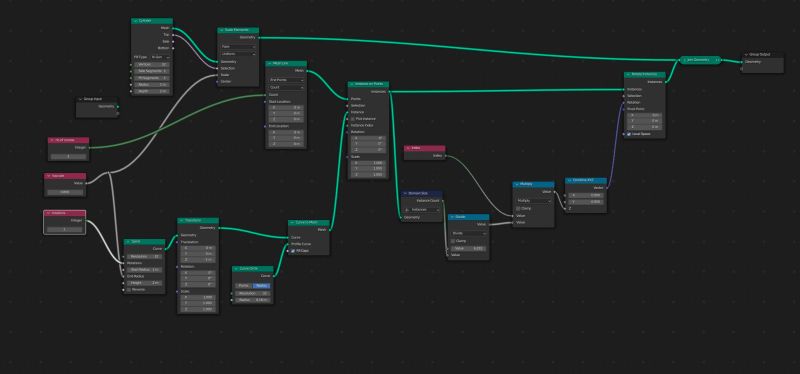Click the Cylinder Top output socket
Image resolution: width=800 pixels, height=374 pixels.
click(x=173, y=35)
